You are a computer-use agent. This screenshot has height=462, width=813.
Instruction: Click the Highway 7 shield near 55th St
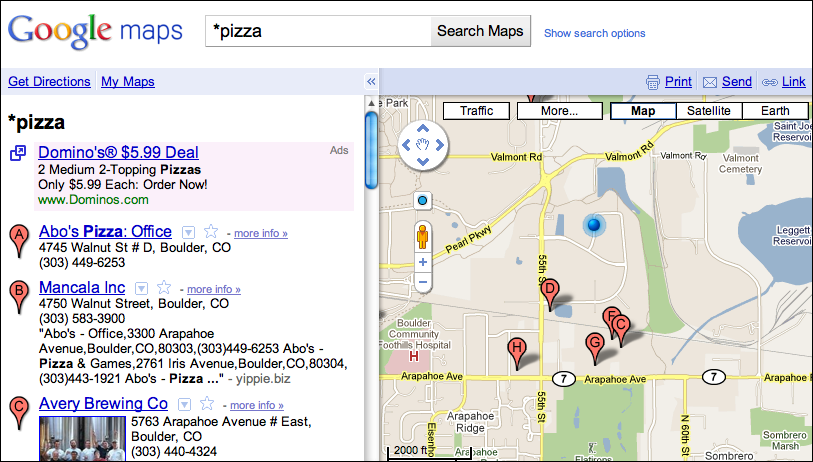click(564, 379)
